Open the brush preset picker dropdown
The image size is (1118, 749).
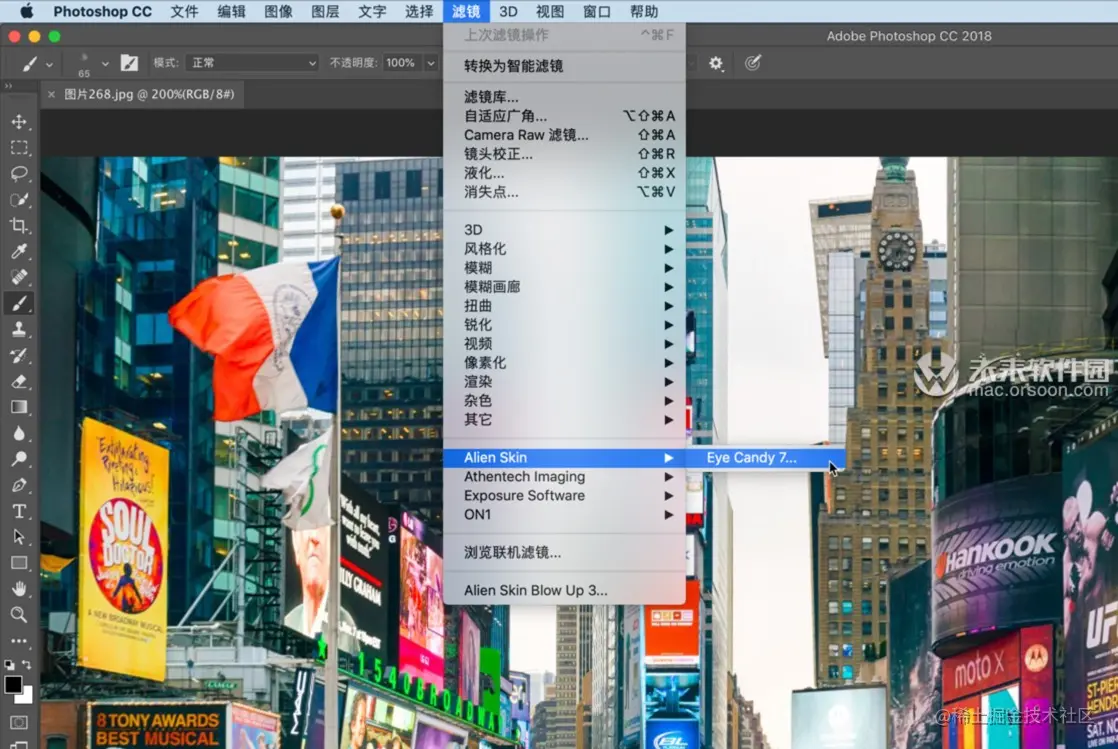tap(105, 63)
